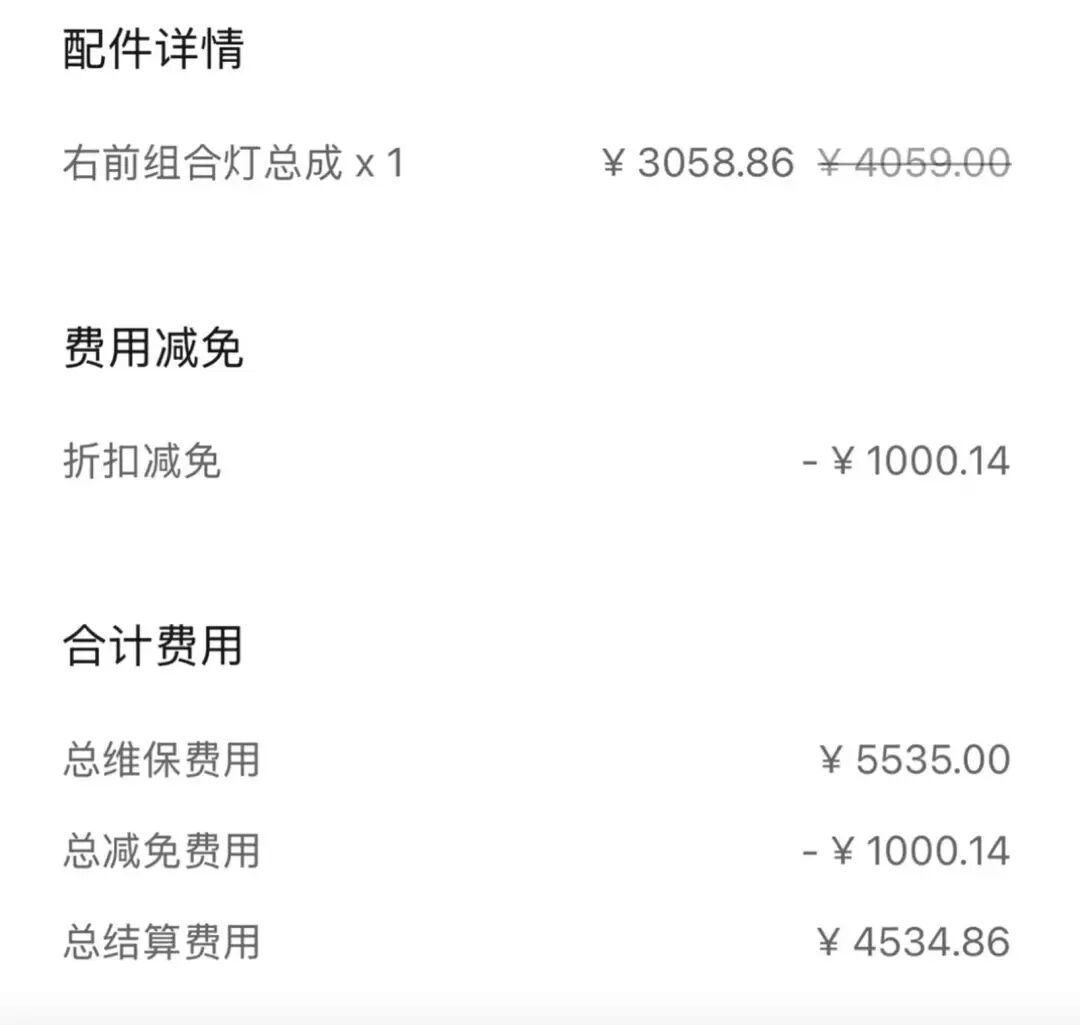Select the 总维保费用 label
The width and height of the screenshot is (1080, 1025).
161,760
